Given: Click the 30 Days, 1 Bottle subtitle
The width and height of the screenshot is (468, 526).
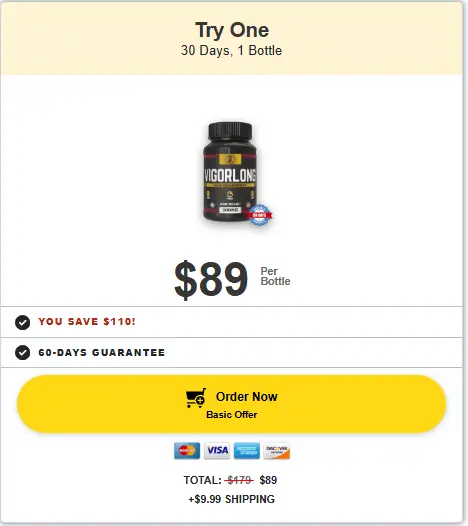Looking at the screenshot, I should coord(231,51).
